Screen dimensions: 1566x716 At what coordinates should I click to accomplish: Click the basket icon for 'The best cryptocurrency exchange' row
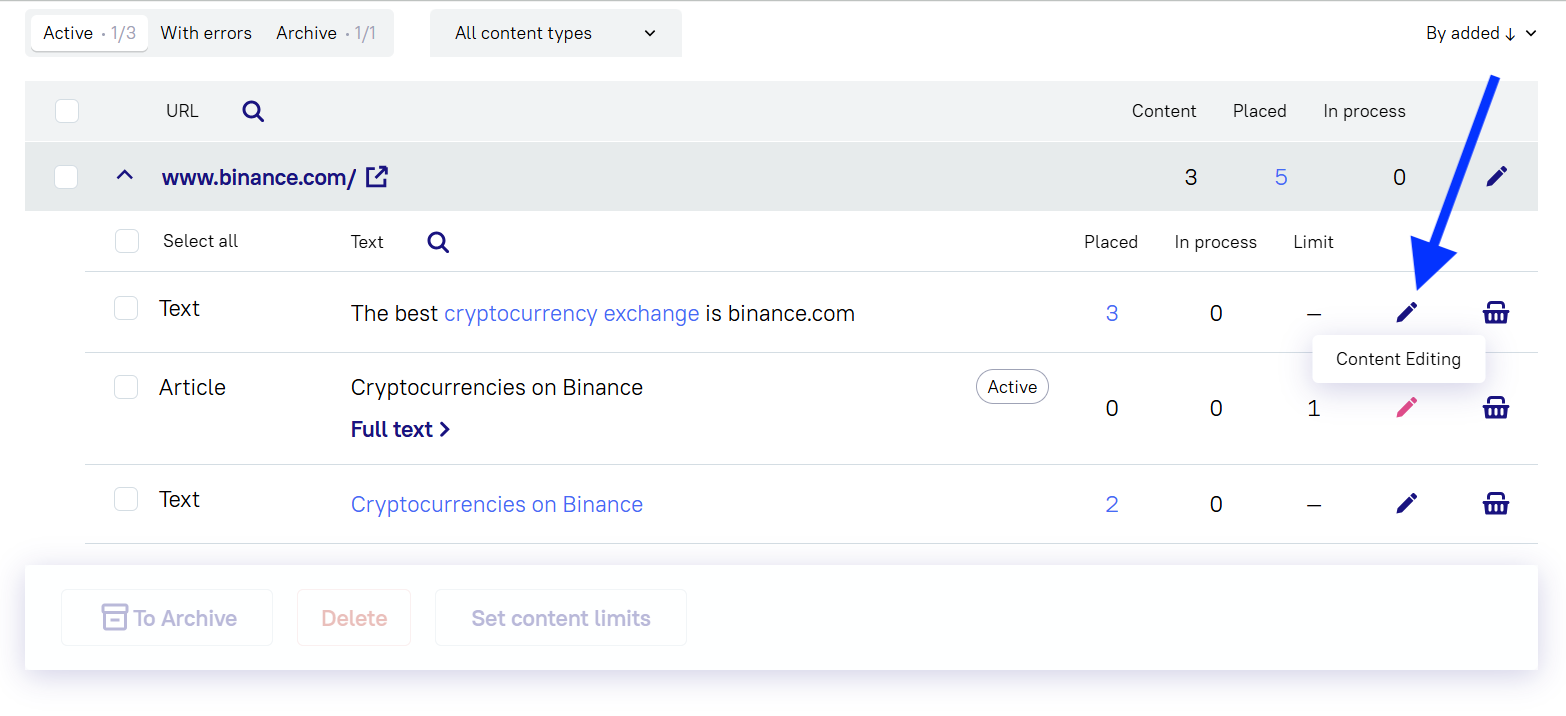coord(1496,313)
